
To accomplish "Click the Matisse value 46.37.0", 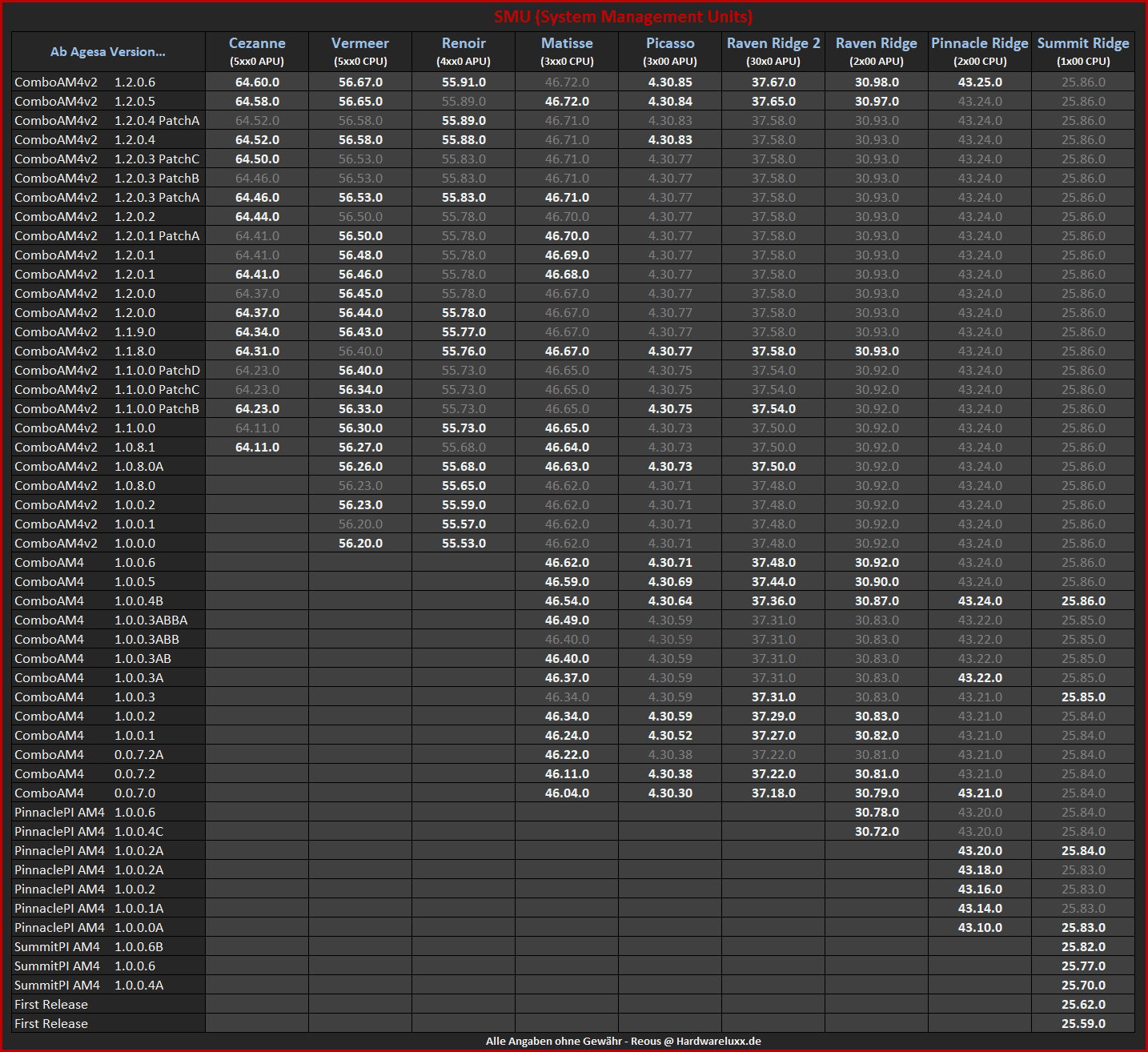I will point(567,677).
